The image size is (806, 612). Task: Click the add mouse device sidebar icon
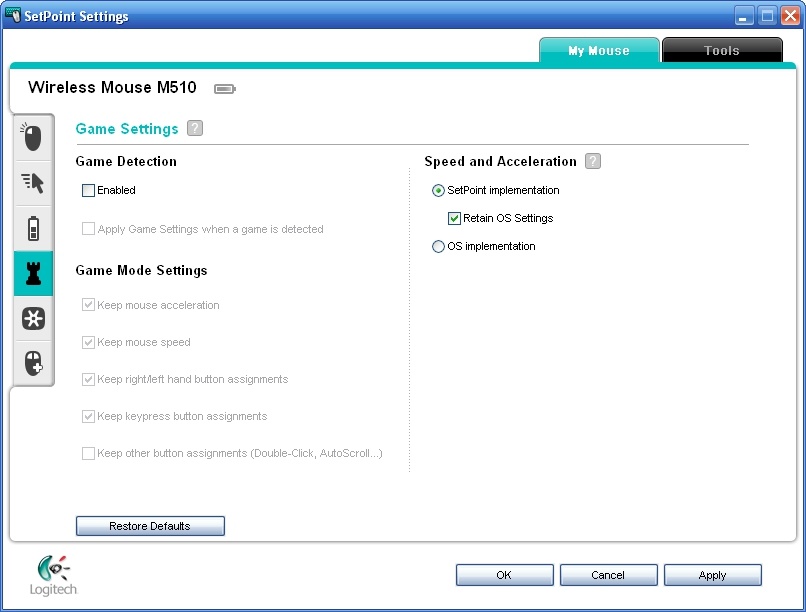tap(33, 363)
